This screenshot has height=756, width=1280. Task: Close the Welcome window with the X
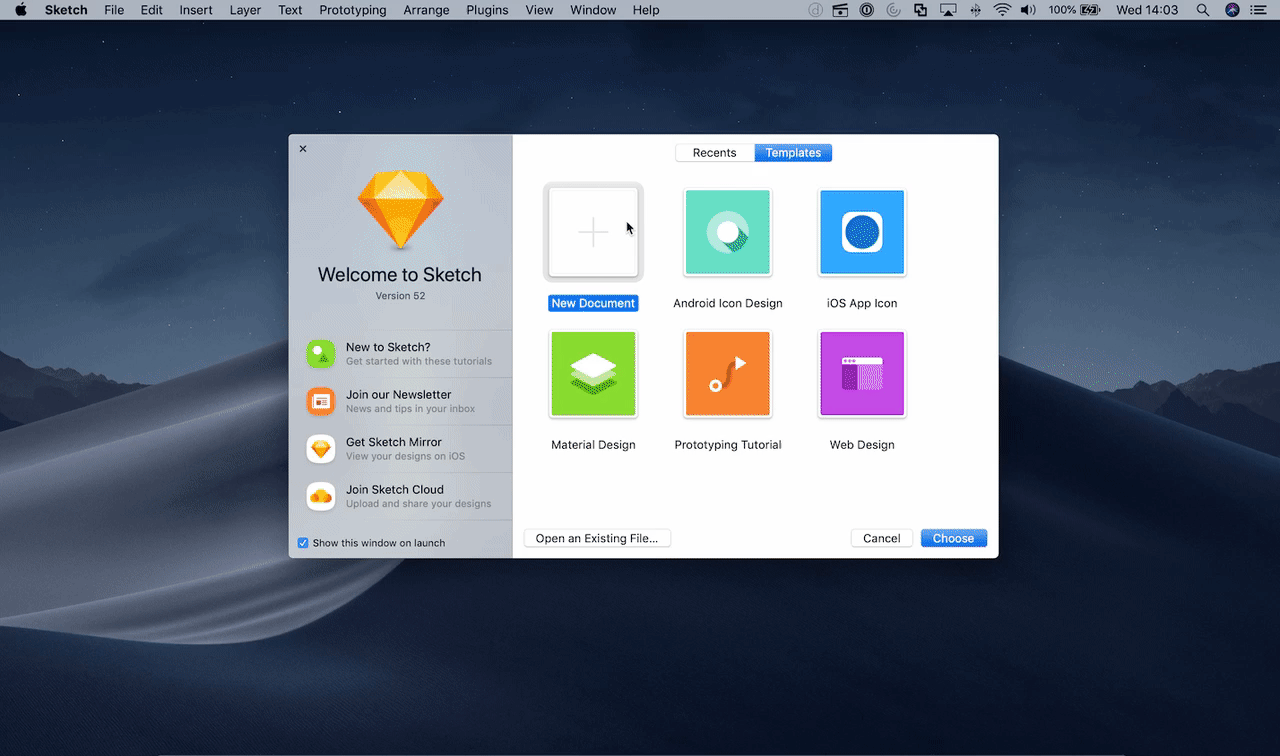[303, 149]
